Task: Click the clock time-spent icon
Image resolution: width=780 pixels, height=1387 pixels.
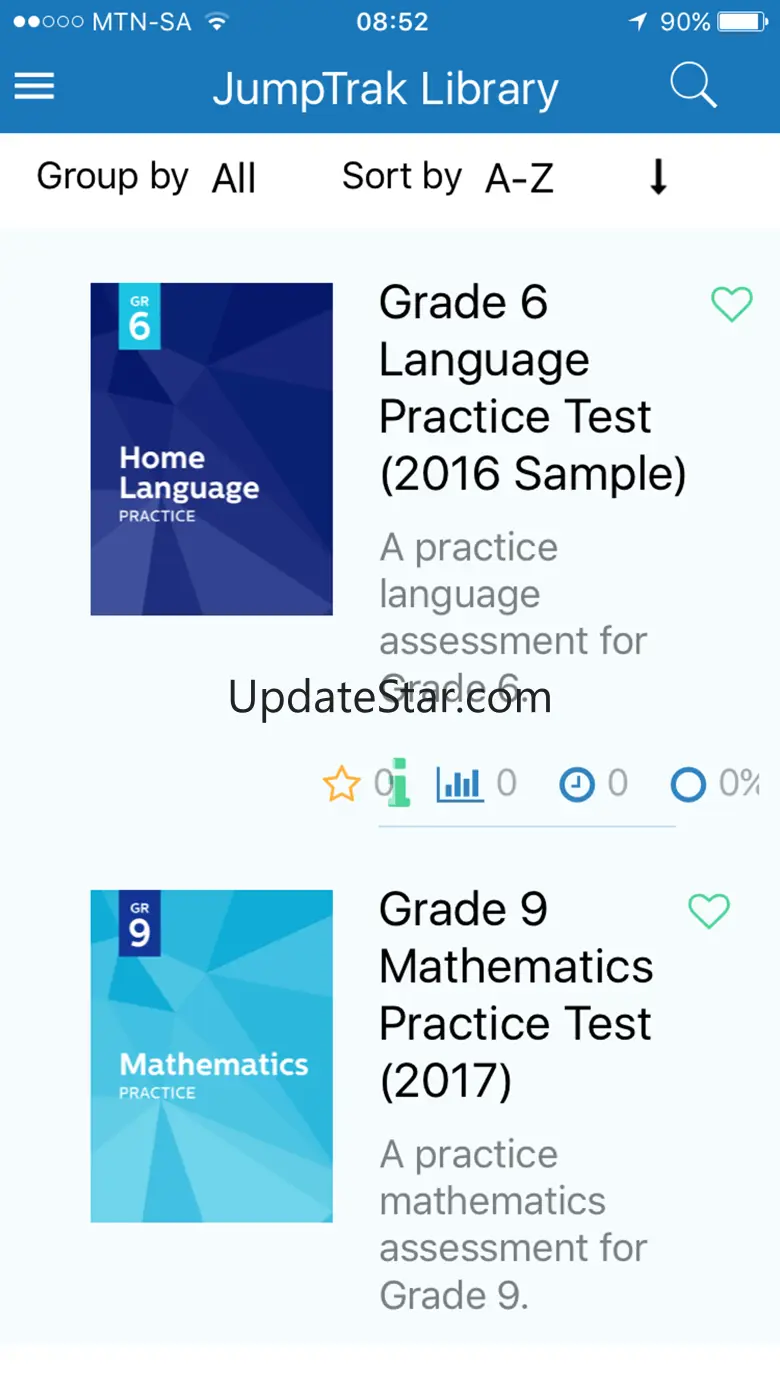Action: (576, 785)
